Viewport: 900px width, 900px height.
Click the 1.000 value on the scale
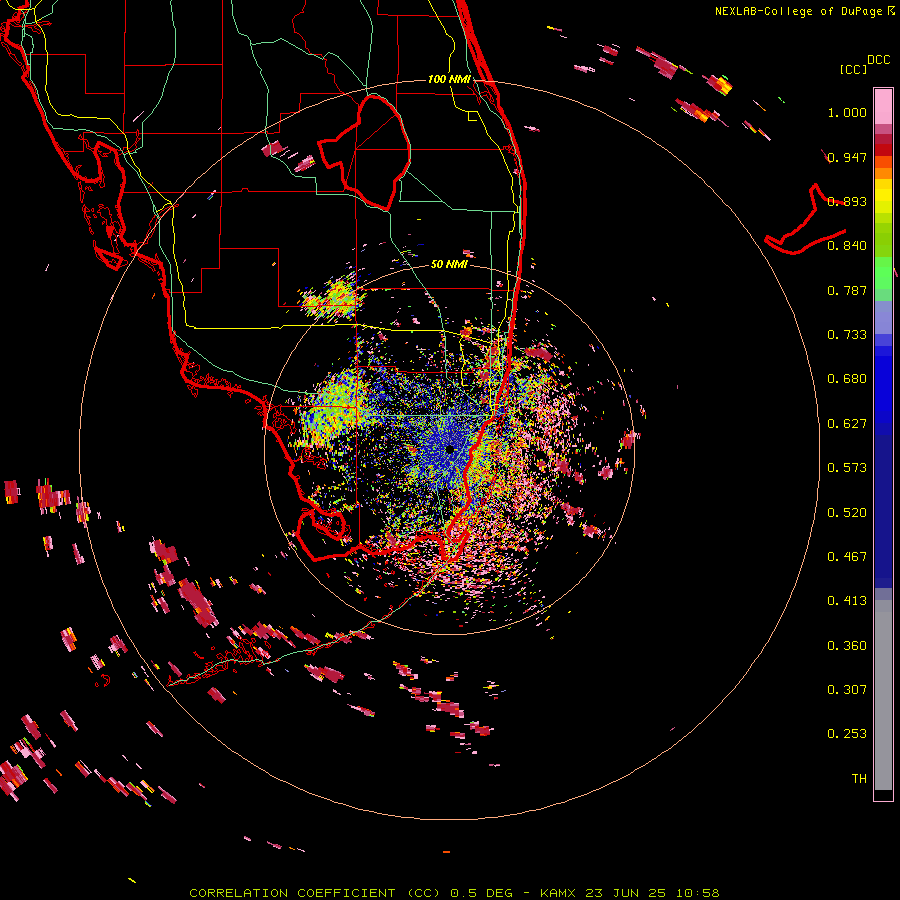point(847,112)
